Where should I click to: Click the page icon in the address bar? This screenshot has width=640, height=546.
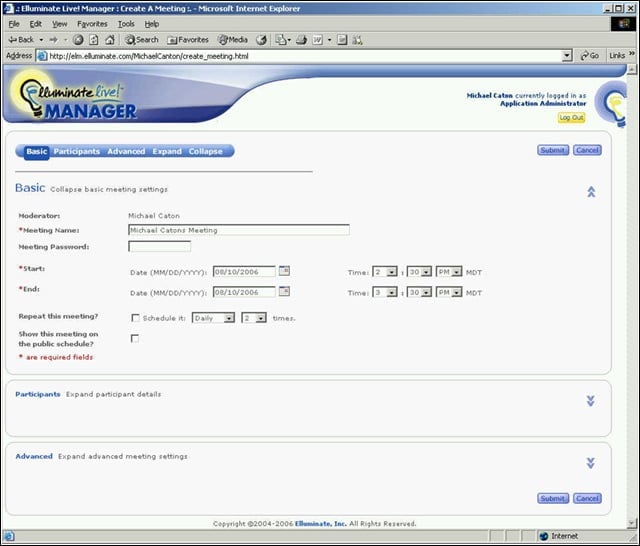click(42, 56)
